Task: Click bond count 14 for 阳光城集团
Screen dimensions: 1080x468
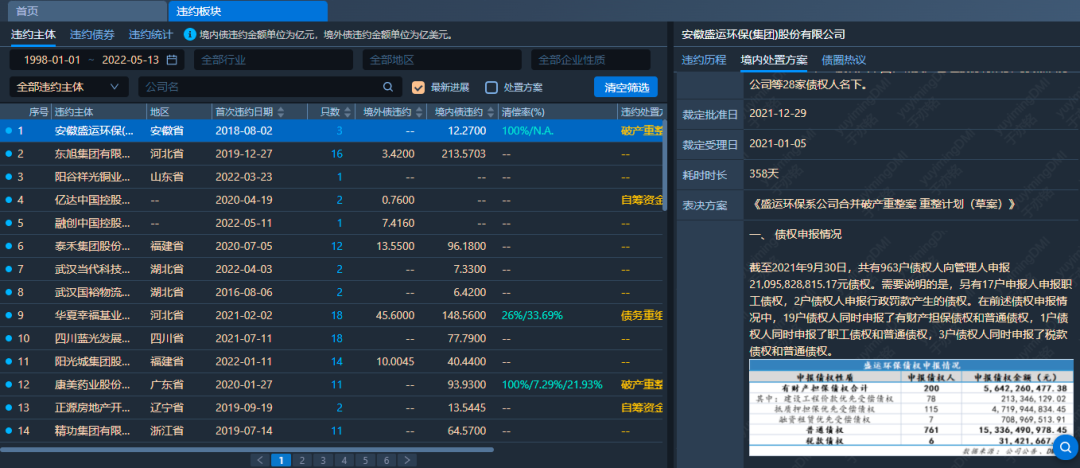Action: 337,361
